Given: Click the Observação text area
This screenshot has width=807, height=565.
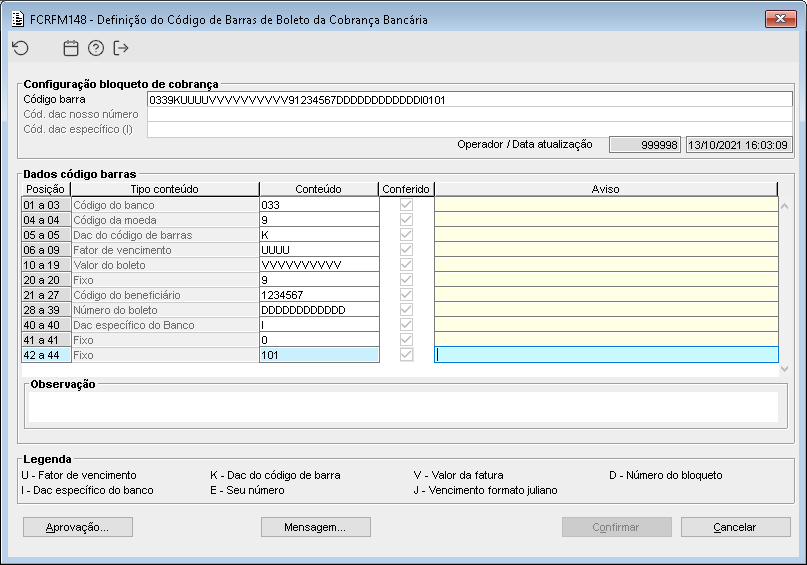Looking at the screenshot, I should click(403, 407).
